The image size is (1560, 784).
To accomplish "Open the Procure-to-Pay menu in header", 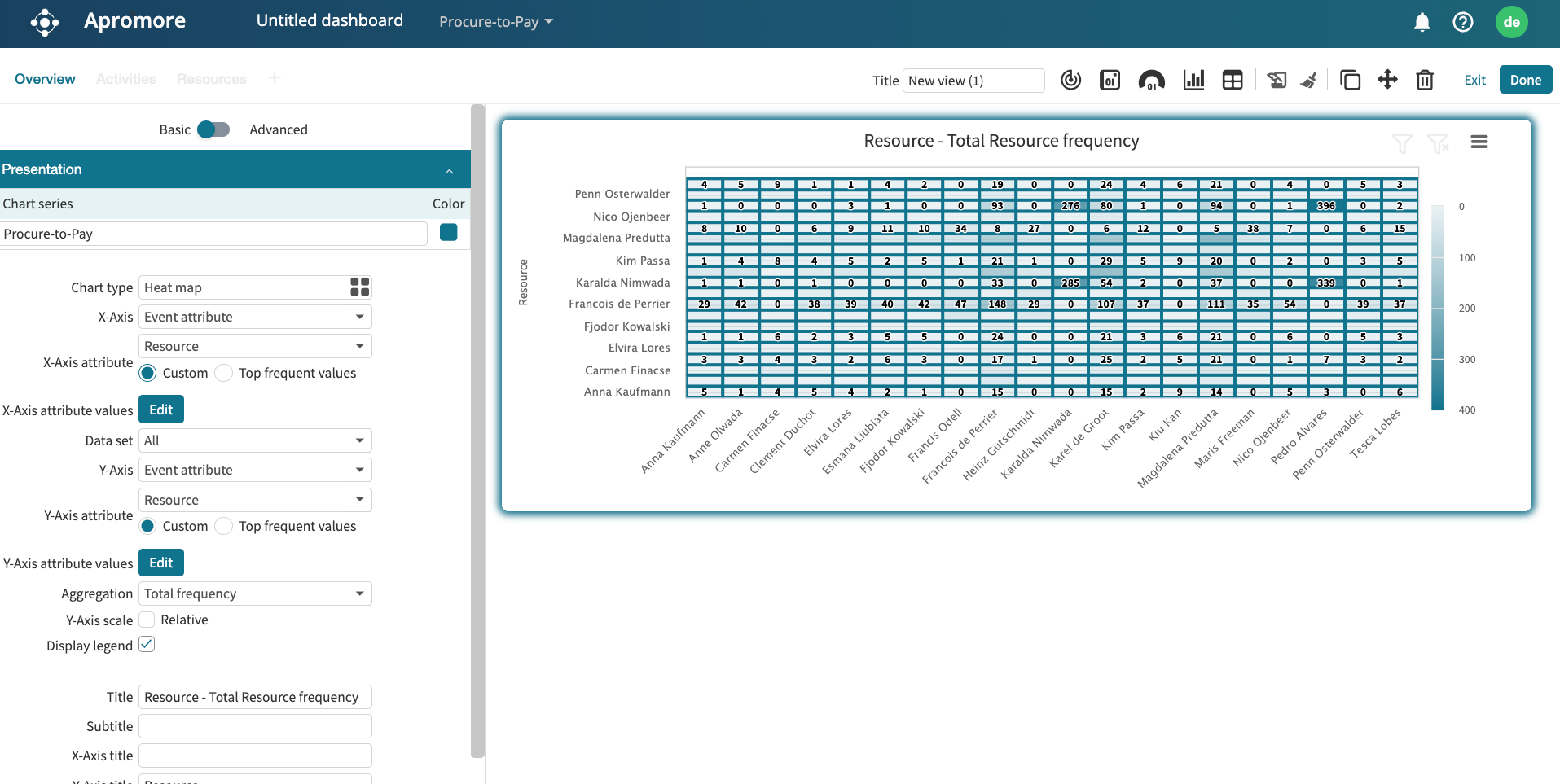I will [x=495, y=22].
